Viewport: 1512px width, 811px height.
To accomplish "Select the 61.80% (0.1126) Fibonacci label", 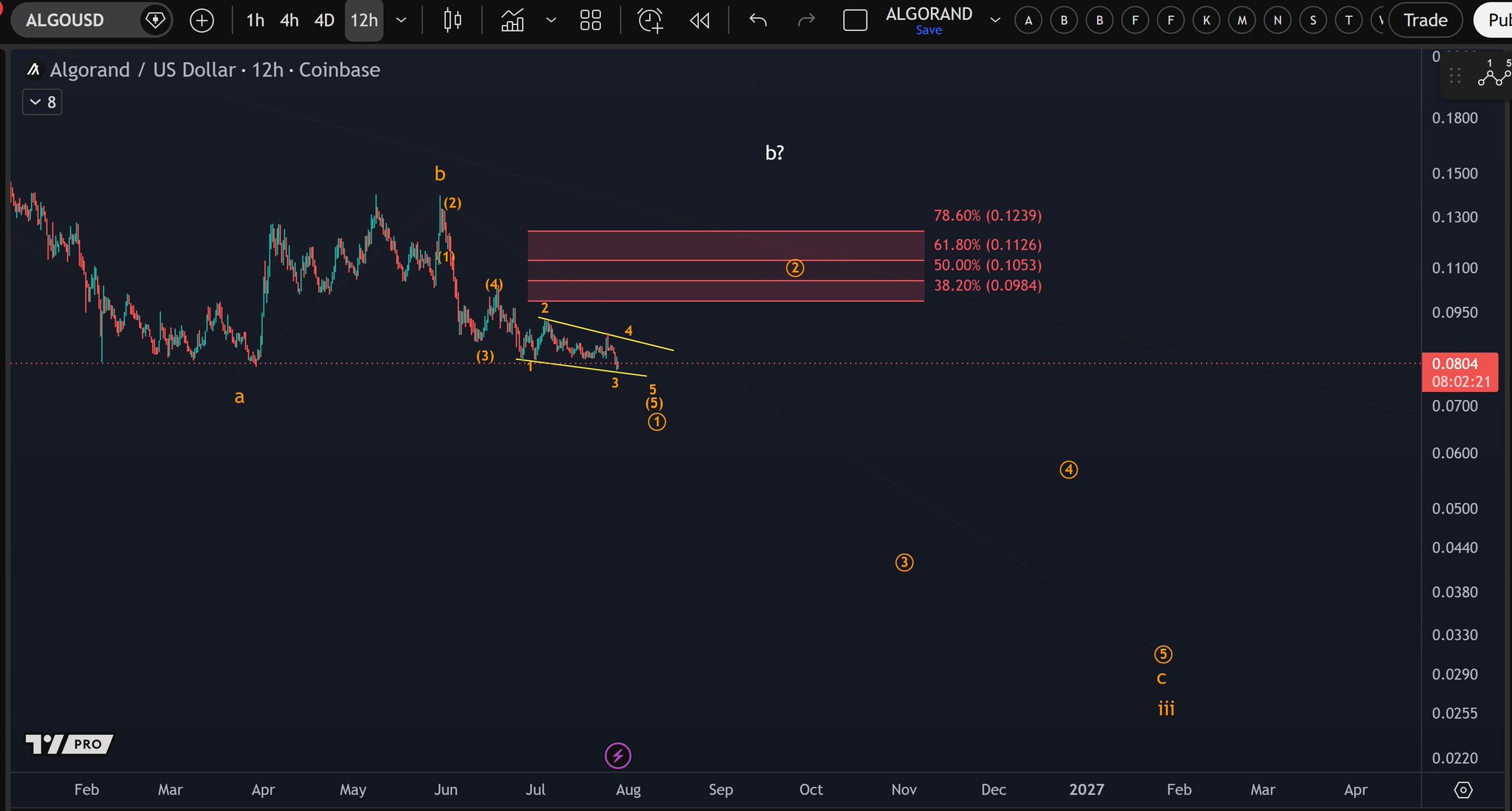I will [x=988, y=244].
